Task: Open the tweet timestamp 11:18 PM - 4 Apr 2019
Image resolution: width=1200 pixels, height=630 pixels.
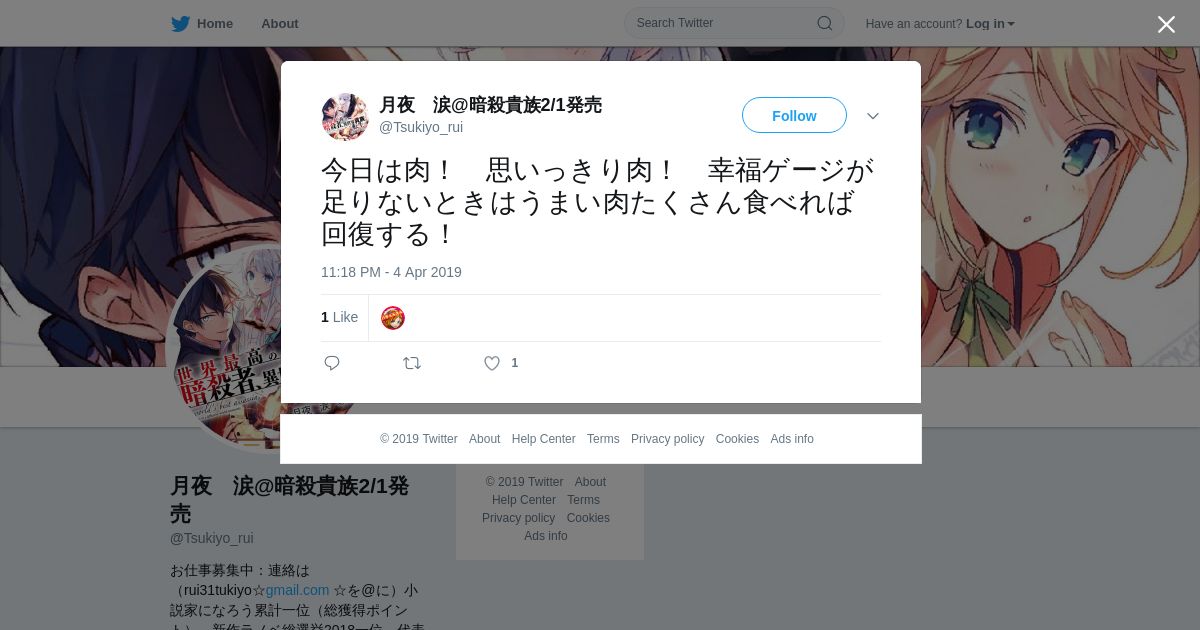Action: point(391,272)
